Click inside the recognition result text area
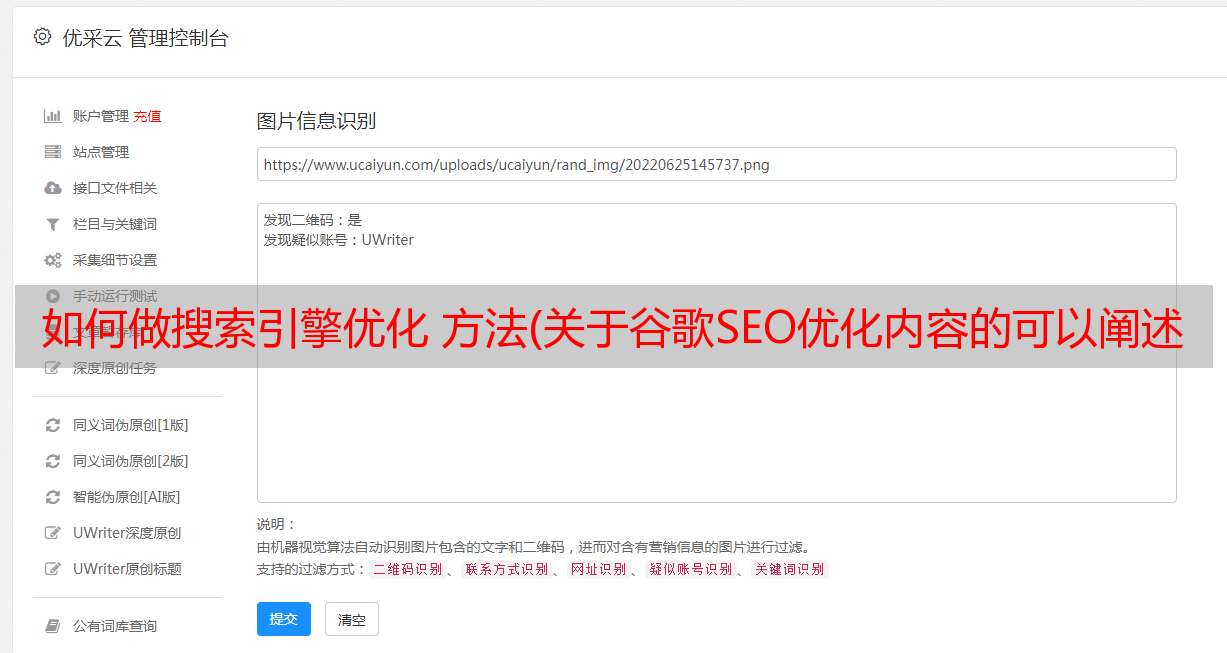1227x653 pixels. pos(716,353)
